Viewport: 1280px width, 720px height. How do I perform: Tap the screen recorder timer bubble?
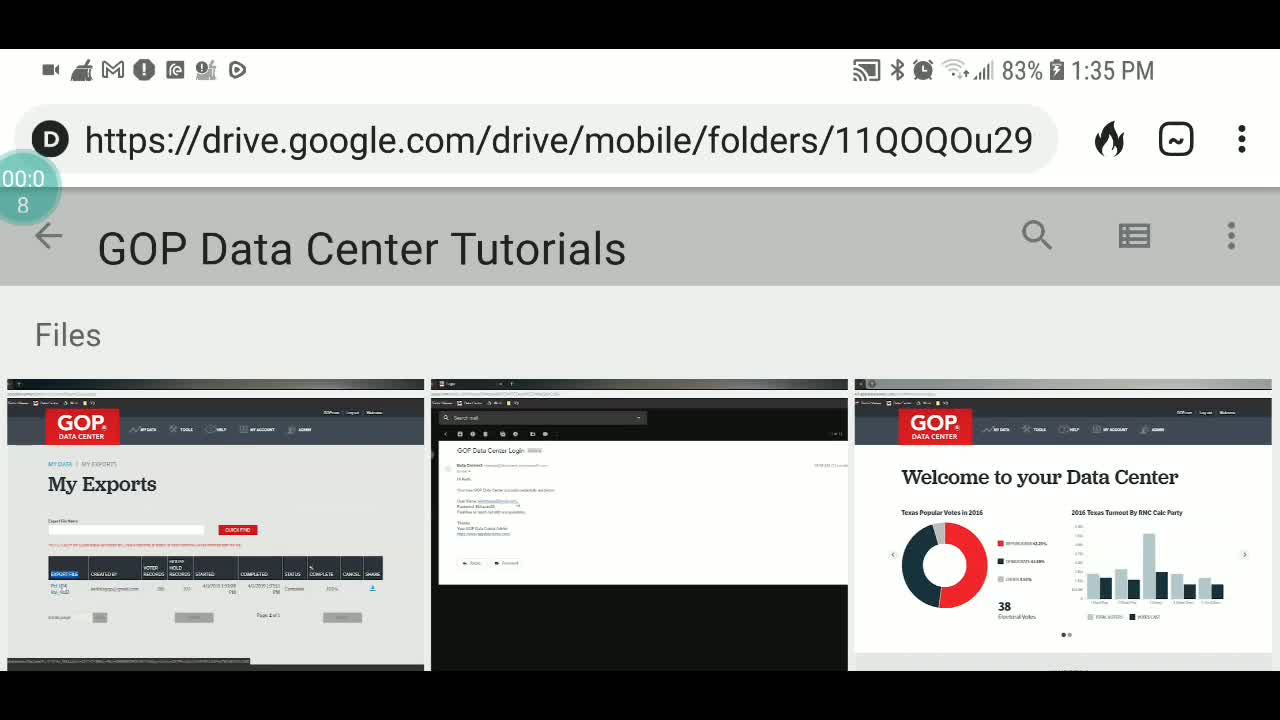24,190
